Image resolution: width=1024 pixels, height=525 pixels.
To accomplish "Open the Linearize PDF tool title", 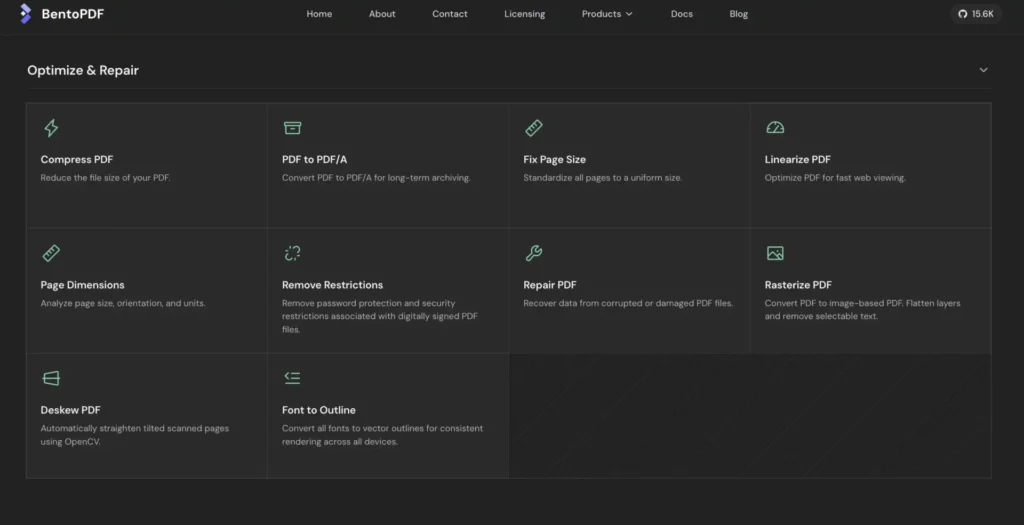I will (798, 159).
